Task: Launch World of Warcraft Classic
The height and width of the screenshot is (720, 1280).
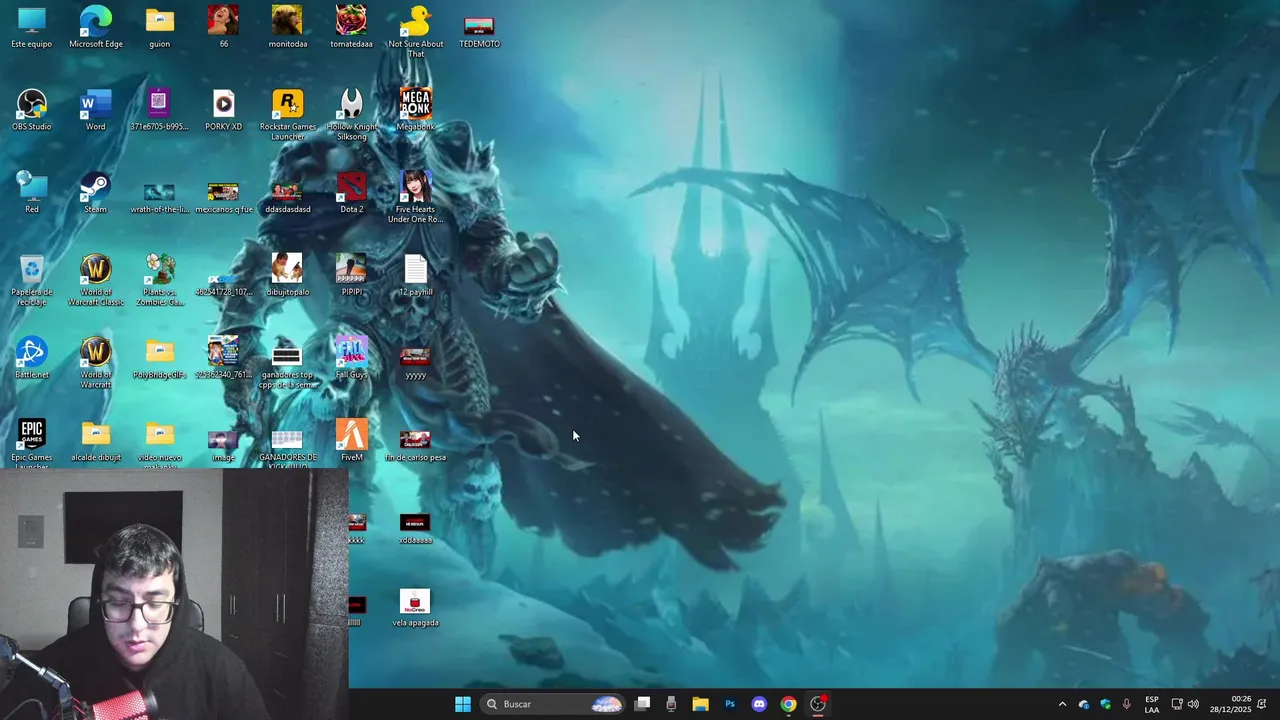Action: tap(96, 280)
